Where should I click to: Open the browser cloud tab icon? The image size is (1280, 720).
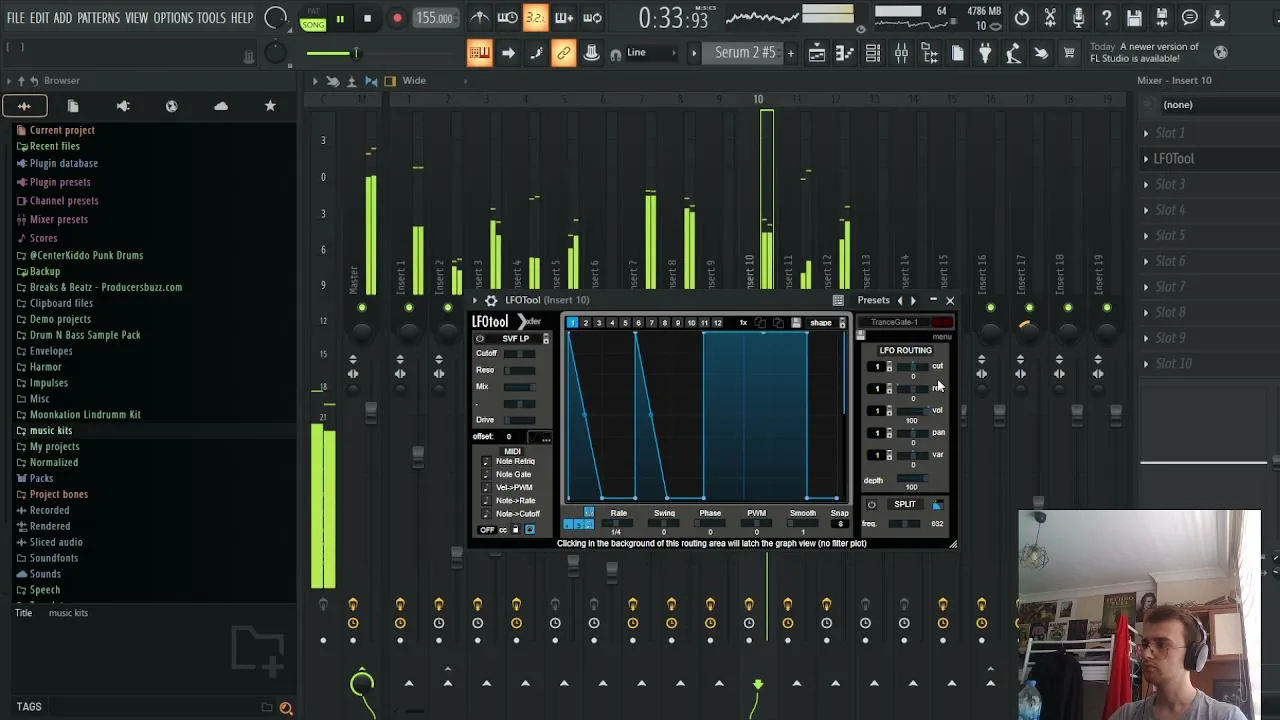coord(221,106)
